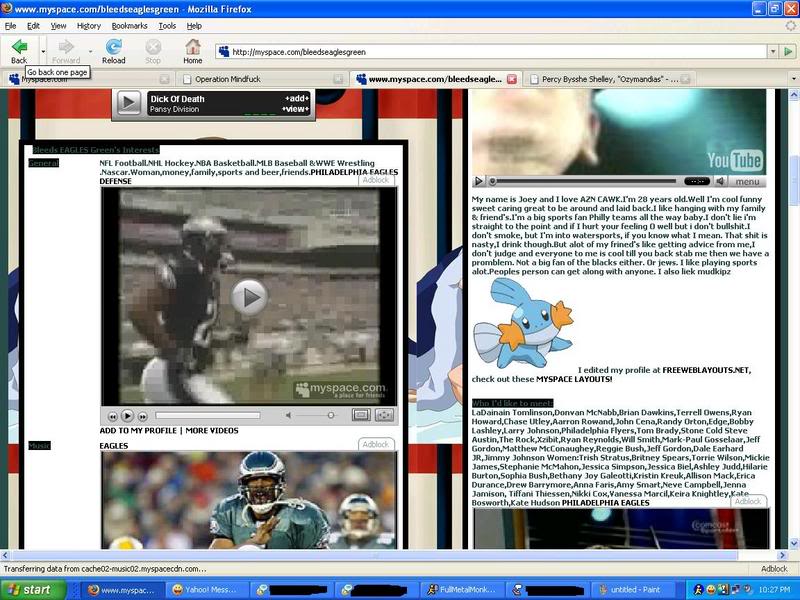Viewport: 800px width, 600px height.
Task: Click the rewind button in the MySpace video player
Action: (113, 416)
